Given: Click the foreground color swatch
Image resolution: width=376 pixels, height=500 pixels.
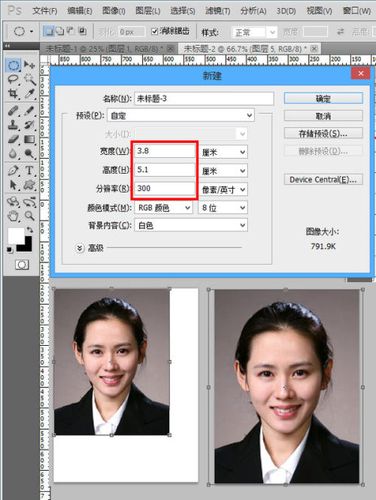Looking at the screenshot, I should (x=16, y=236).
